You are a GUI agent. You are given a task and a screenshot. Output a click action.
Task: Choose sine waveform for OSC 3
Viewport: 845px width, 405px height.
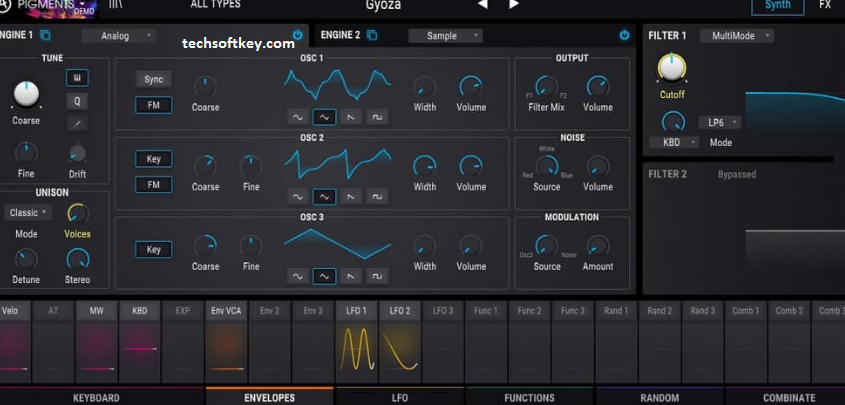297,276
